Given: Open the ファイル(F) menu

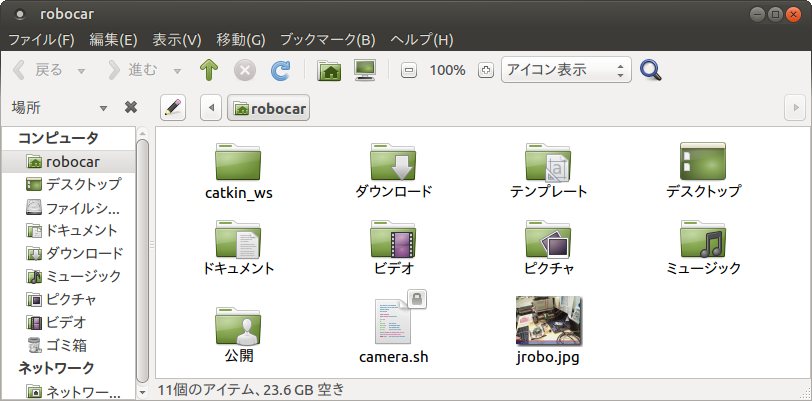Looking at the screenshot, I should (x=42, y=40).
